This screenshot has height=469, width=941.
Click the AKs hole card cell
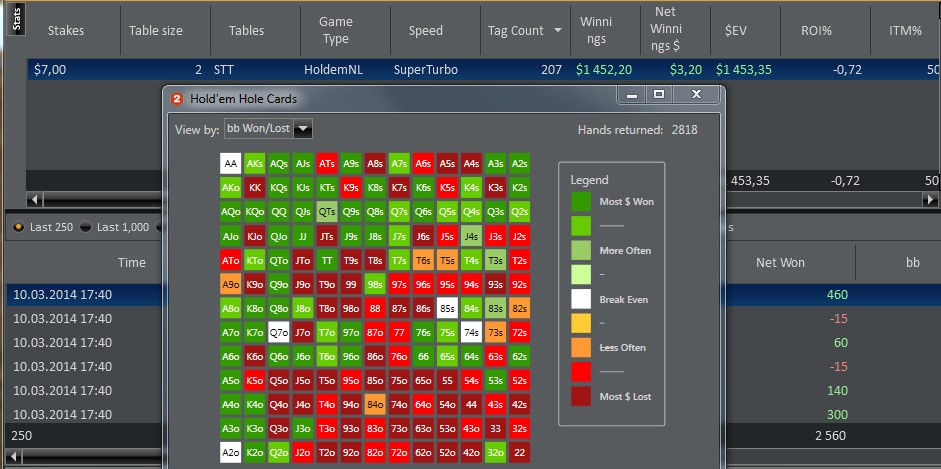coord(254,163)
